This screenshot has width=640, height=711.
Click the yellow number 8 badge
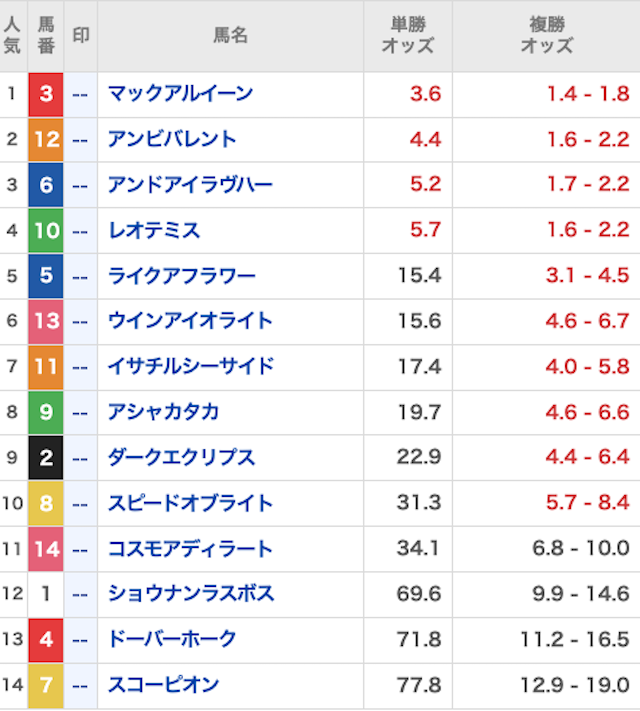[46, 503]
